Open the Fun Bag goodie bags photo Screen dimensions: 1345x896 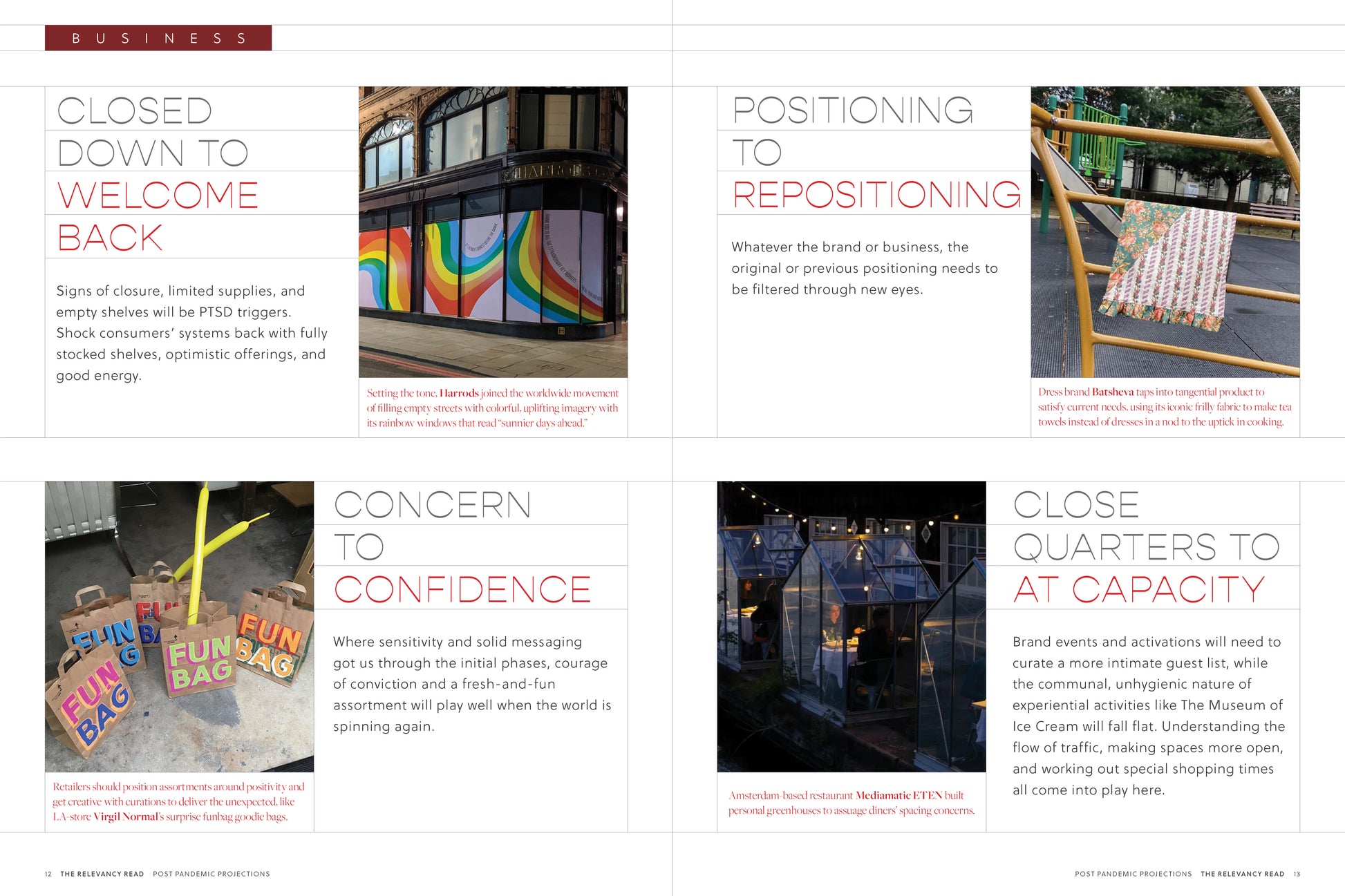point(179,627)
